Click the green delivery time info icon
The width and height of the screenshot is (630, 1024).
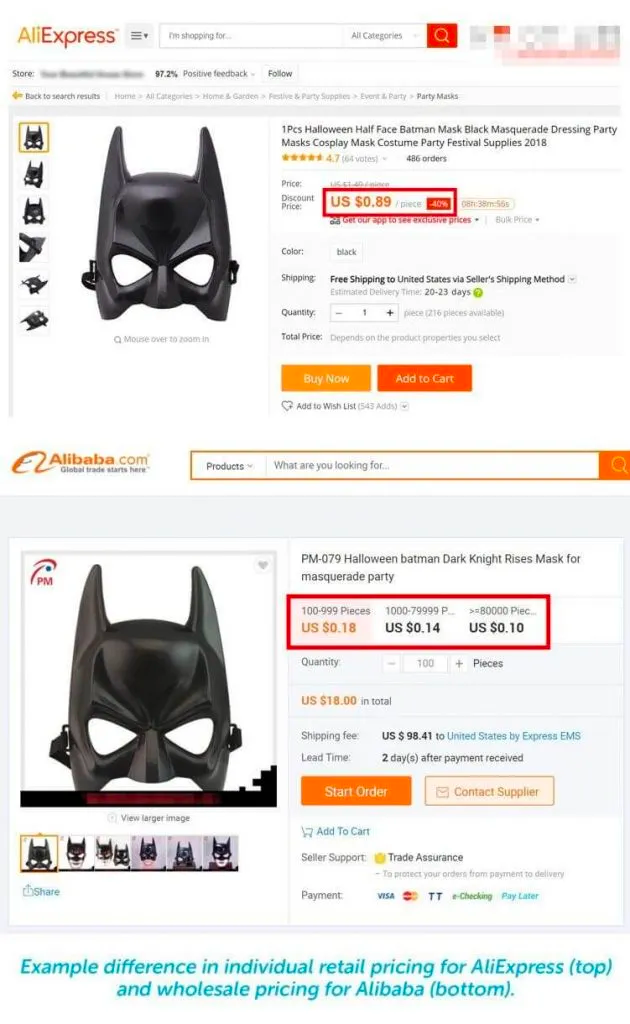click(x=476, y=289)
